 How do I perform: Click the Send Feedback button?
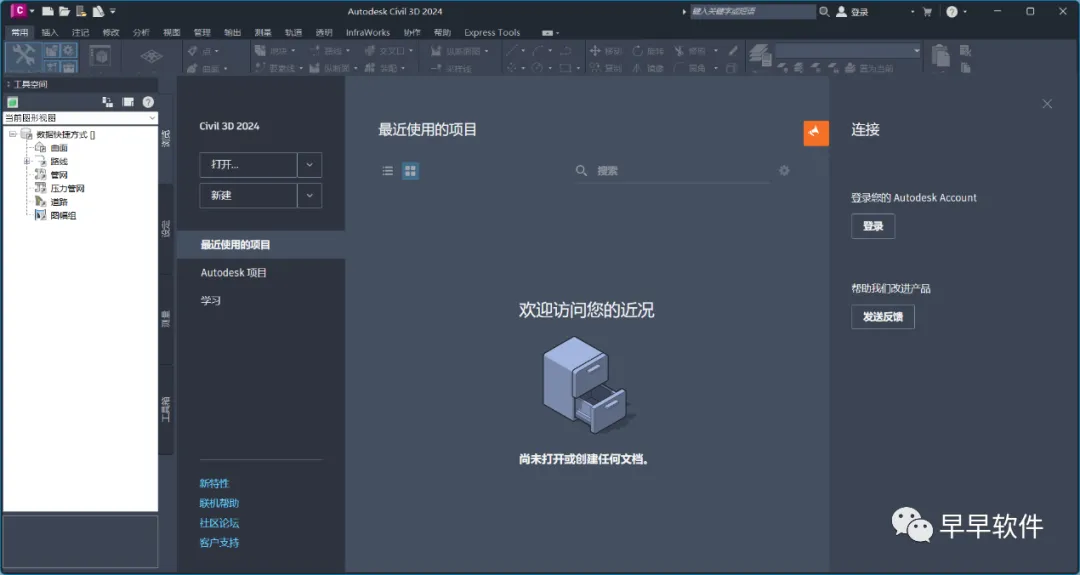coord(882,317)
